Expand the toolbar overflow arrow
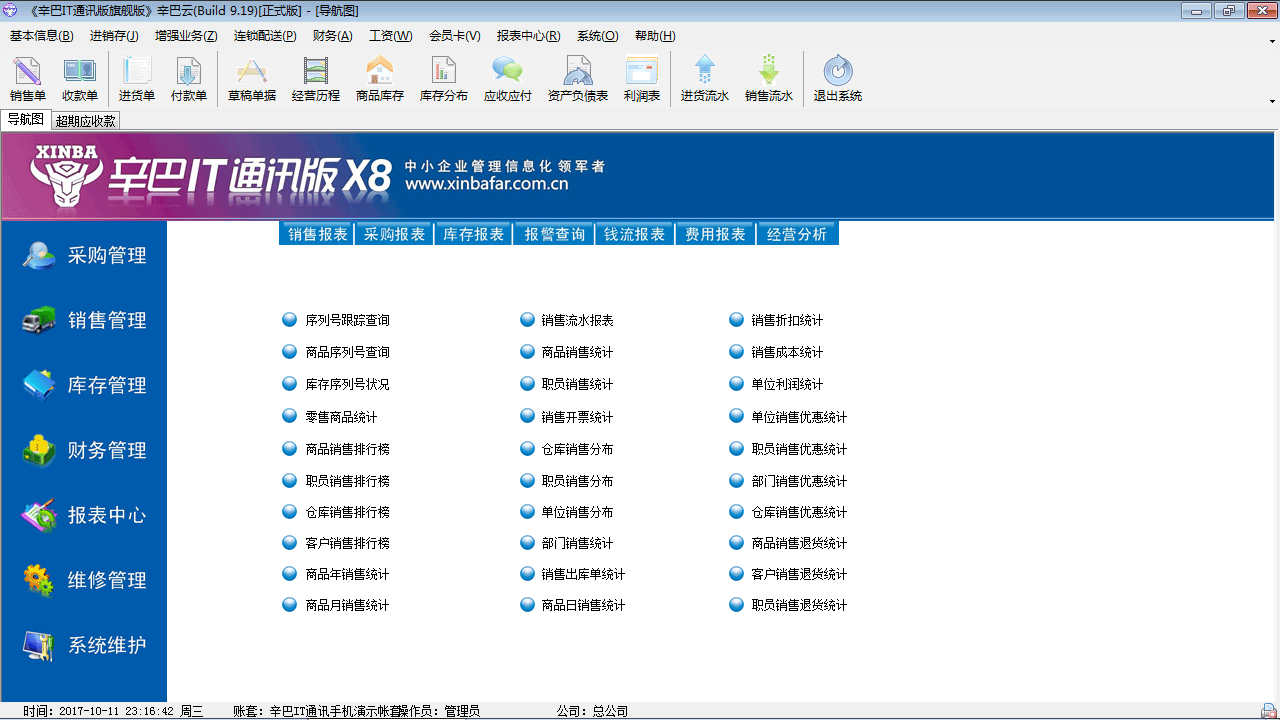This screenshot has height=720, width=1280. tap(1272, 101)
